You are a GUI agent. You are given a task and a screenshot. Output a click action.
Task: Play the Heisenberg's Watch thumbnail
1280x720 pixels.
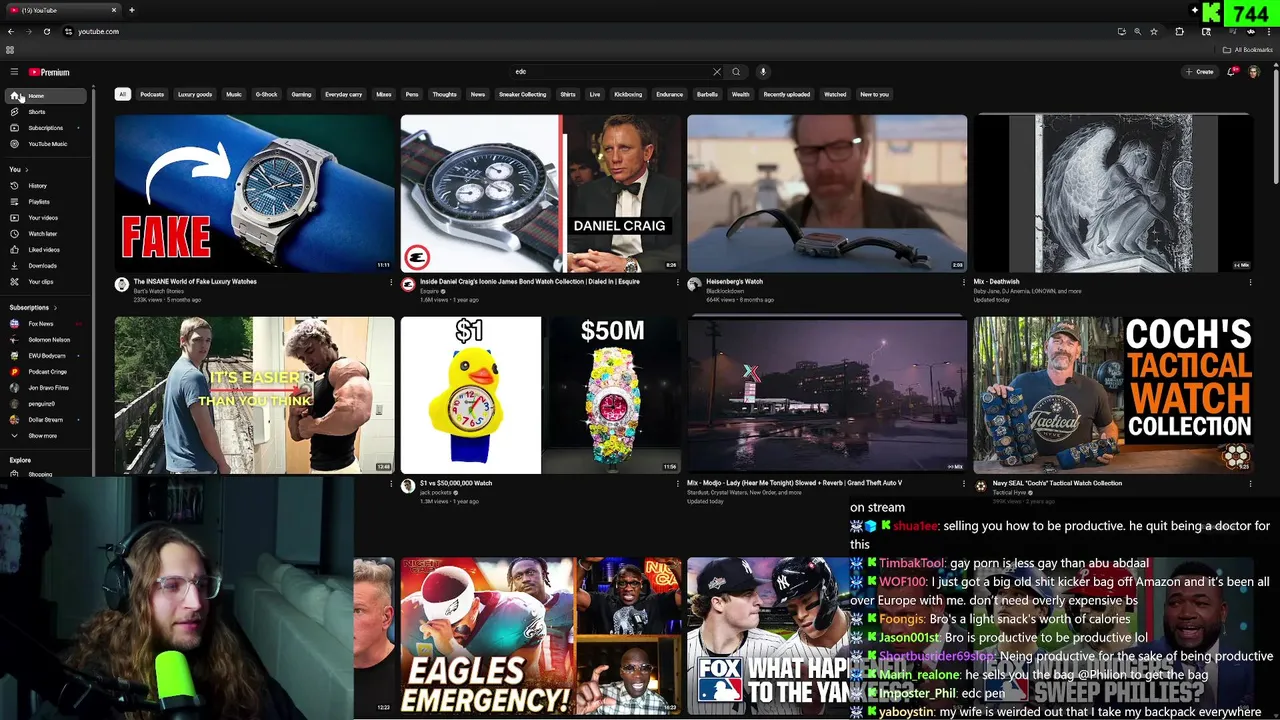pyautogui.click(x=827, y=193)
